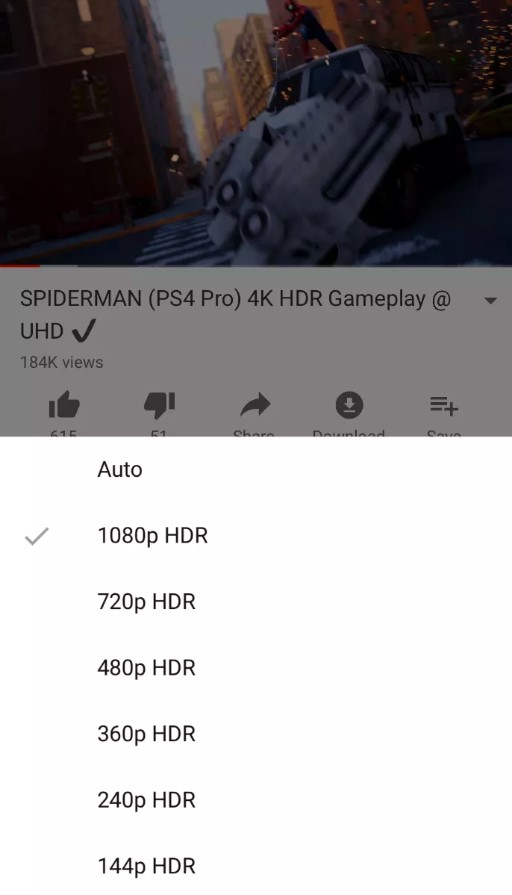This screenshot has height=895, width=512.
Task: Tap the 615 like count
Action: pos(63,433)
